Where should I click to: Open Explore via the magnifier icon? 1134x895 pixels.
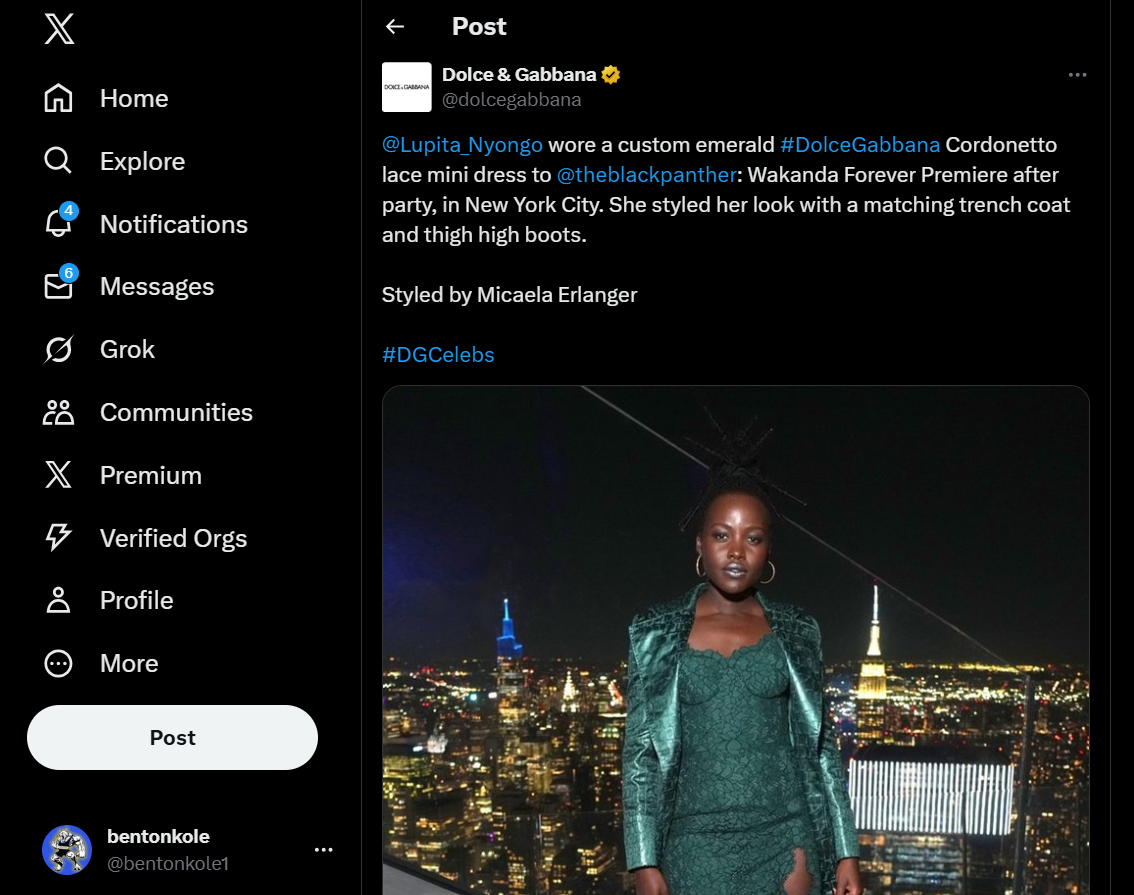coord(59,161)
